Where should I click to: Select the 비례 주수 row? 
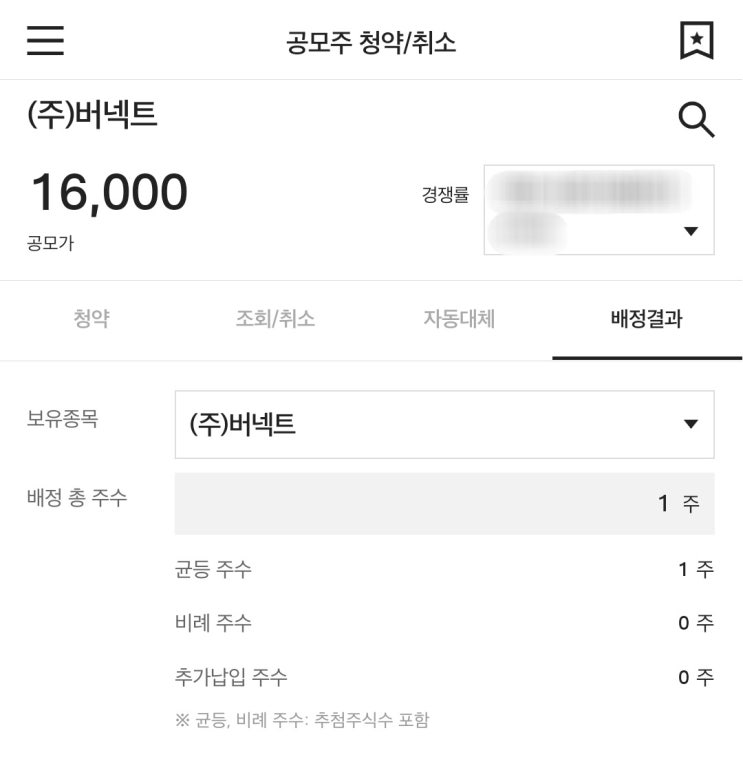coord(444,623)
